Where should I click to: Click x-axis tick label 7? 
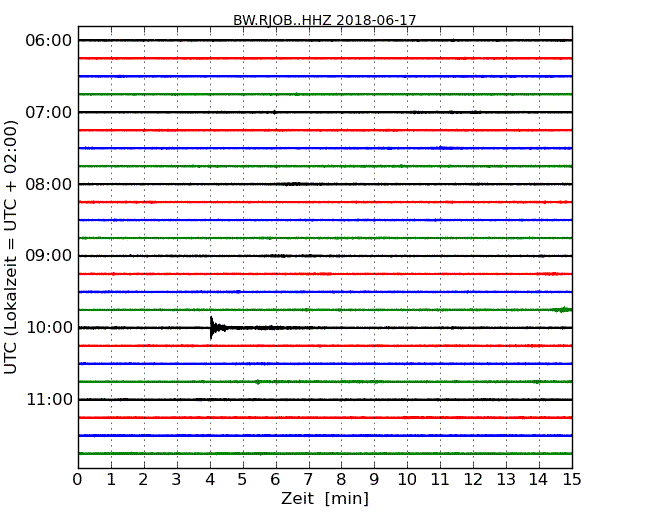point(308,480)
